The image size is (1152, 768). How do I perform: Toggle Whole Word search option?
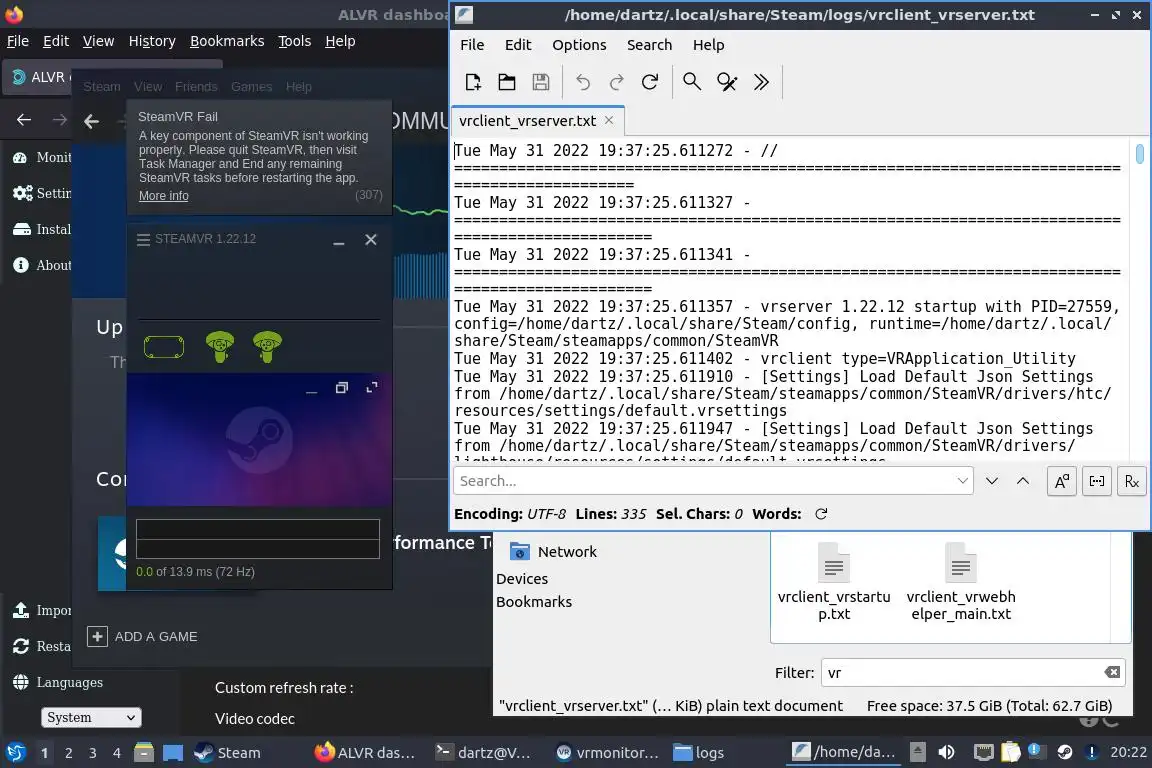[x=1097, y=481]
